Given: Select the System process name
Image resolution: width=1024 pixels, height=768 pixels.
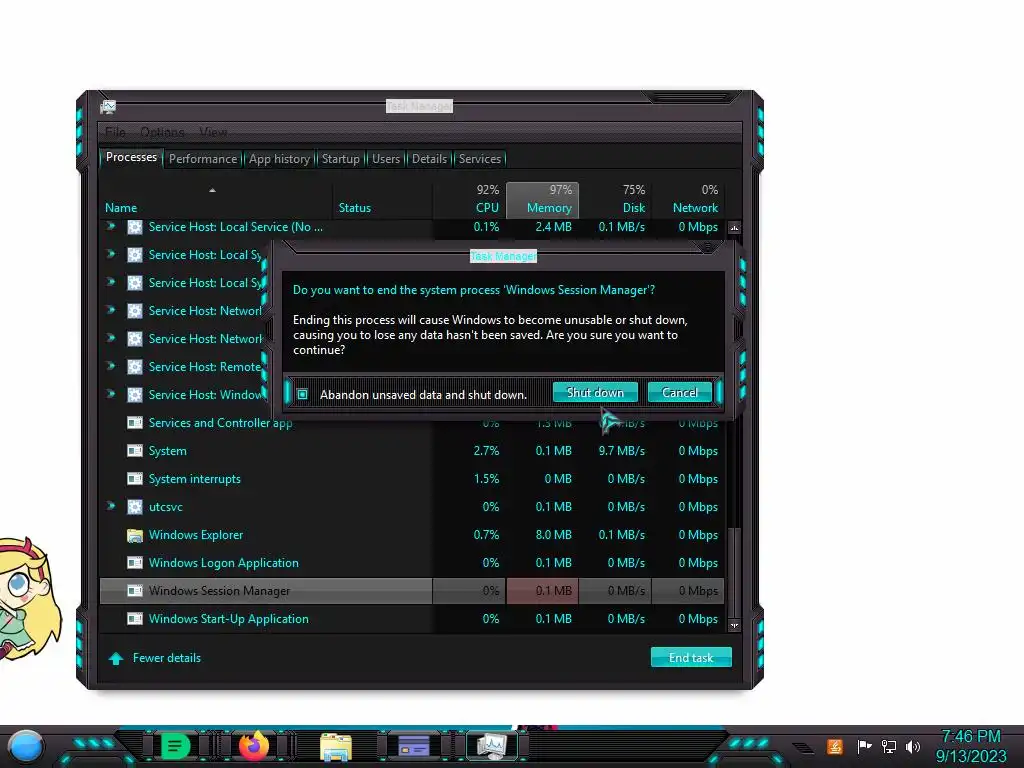Looking at the screenshot, I should (x=167, y=451).
